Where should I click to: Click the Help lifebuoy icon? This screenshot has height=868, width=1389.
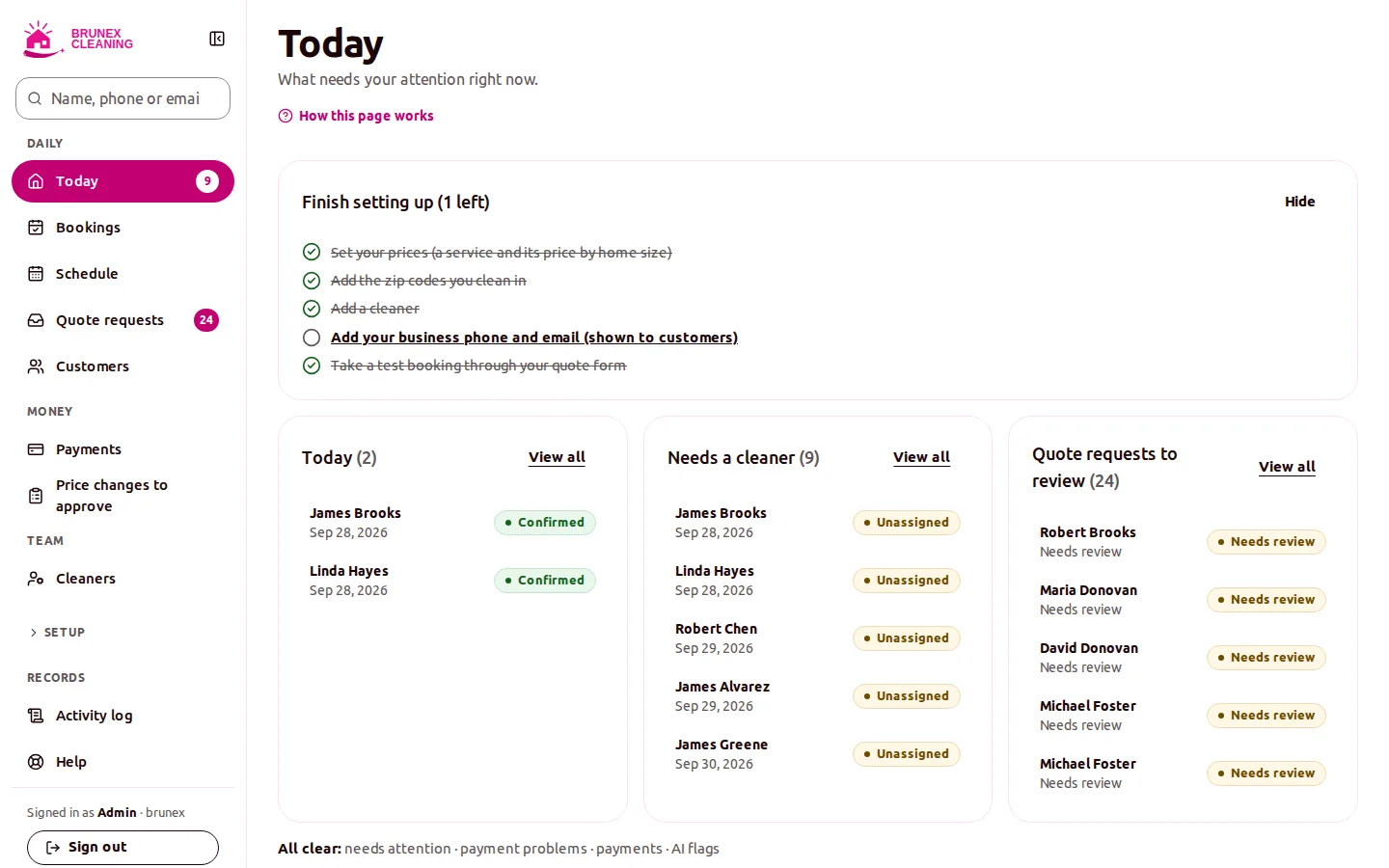(36, 762)
